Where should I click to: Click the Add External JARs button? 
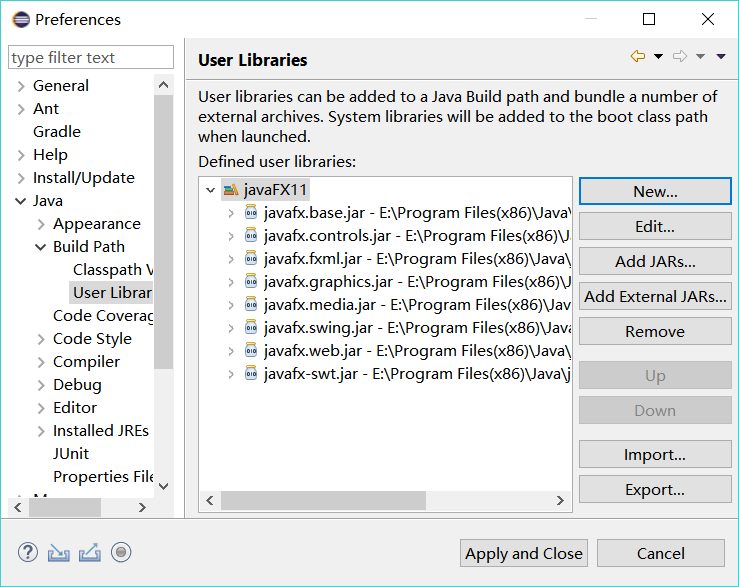point(655,297)
